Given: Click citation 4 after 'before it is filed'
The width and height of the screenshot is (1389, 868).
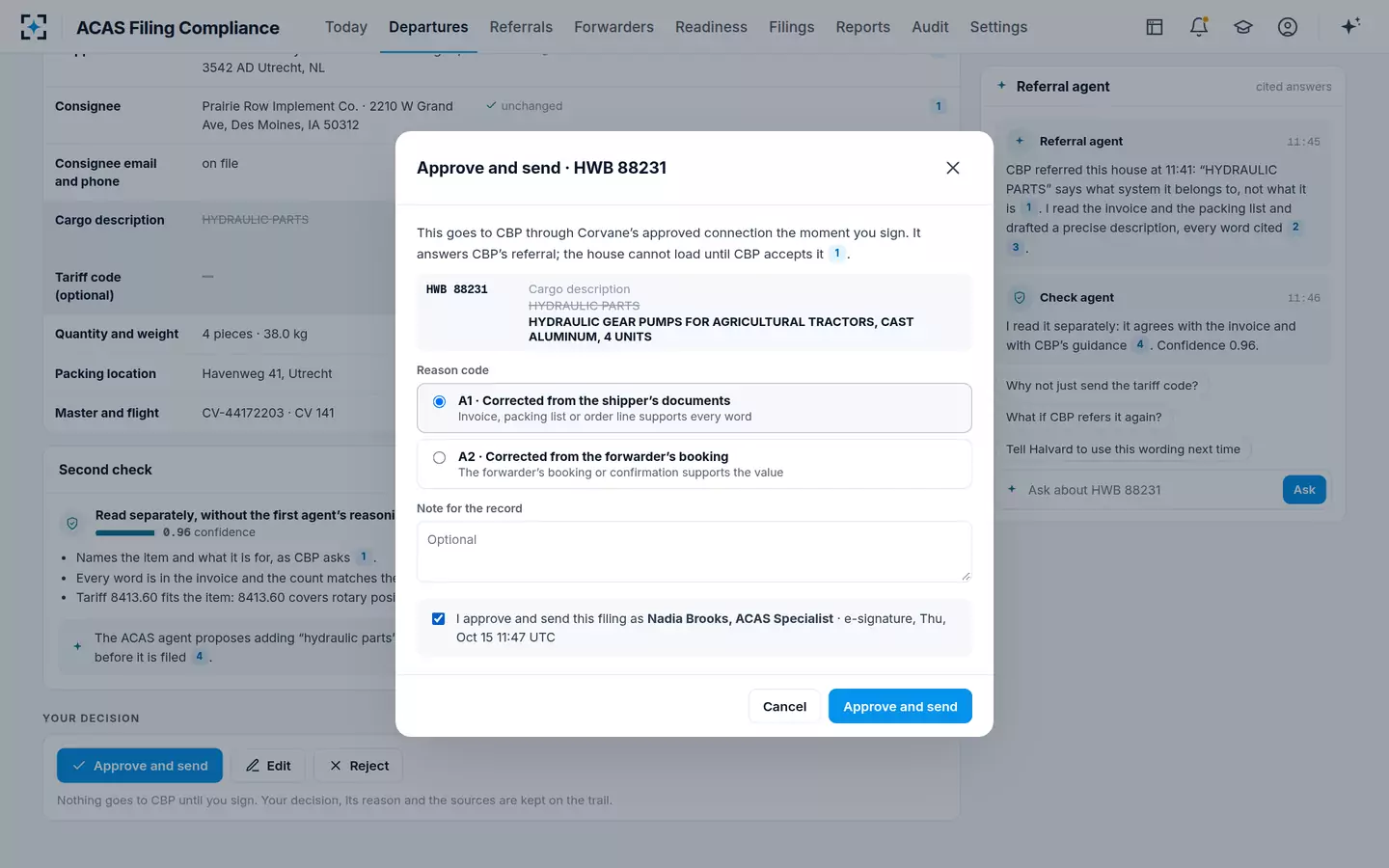Looking at the screenshot, I should pos(200,657).
